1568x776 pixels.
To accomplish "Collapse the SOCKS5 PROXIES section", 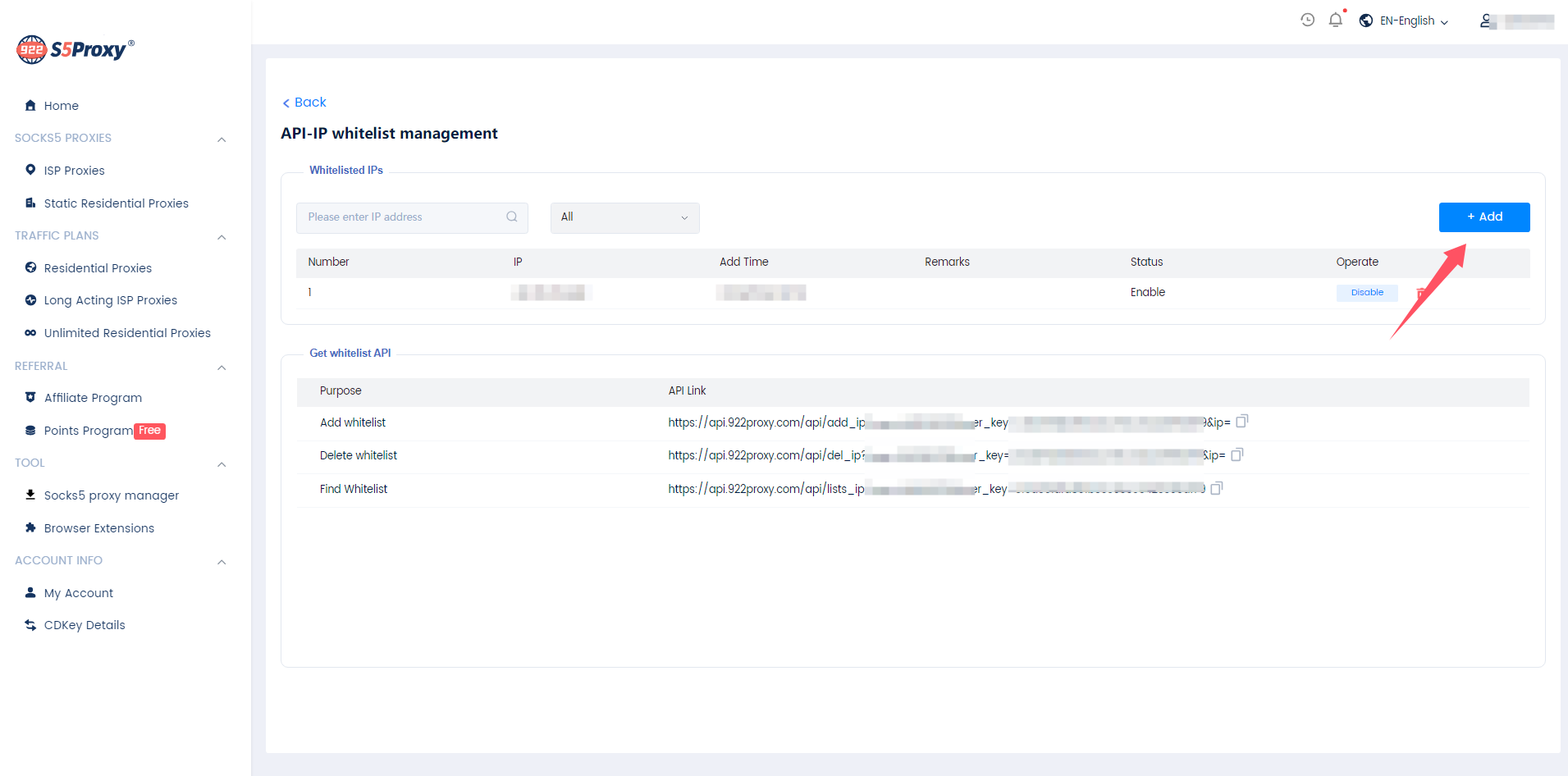I will pos(222,139).
